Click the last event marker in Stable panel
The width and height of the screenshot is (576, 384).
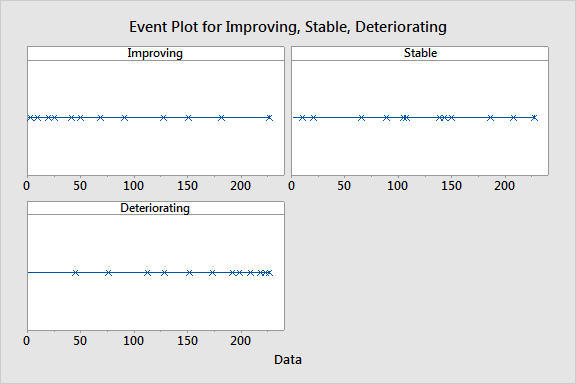tap(534, 118)
